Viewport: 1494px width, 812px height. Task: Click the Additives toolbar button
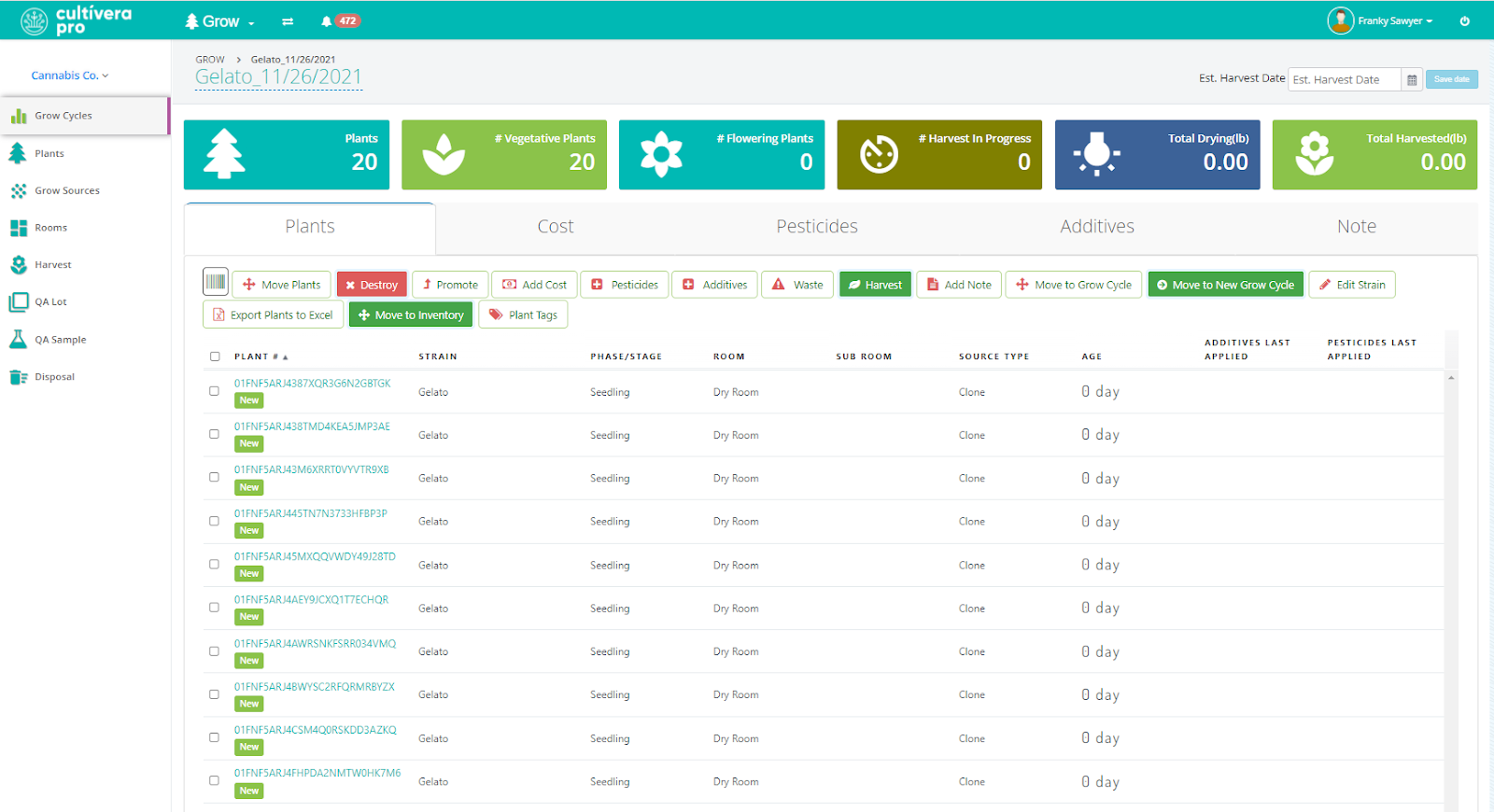click(x=715, y=285)
